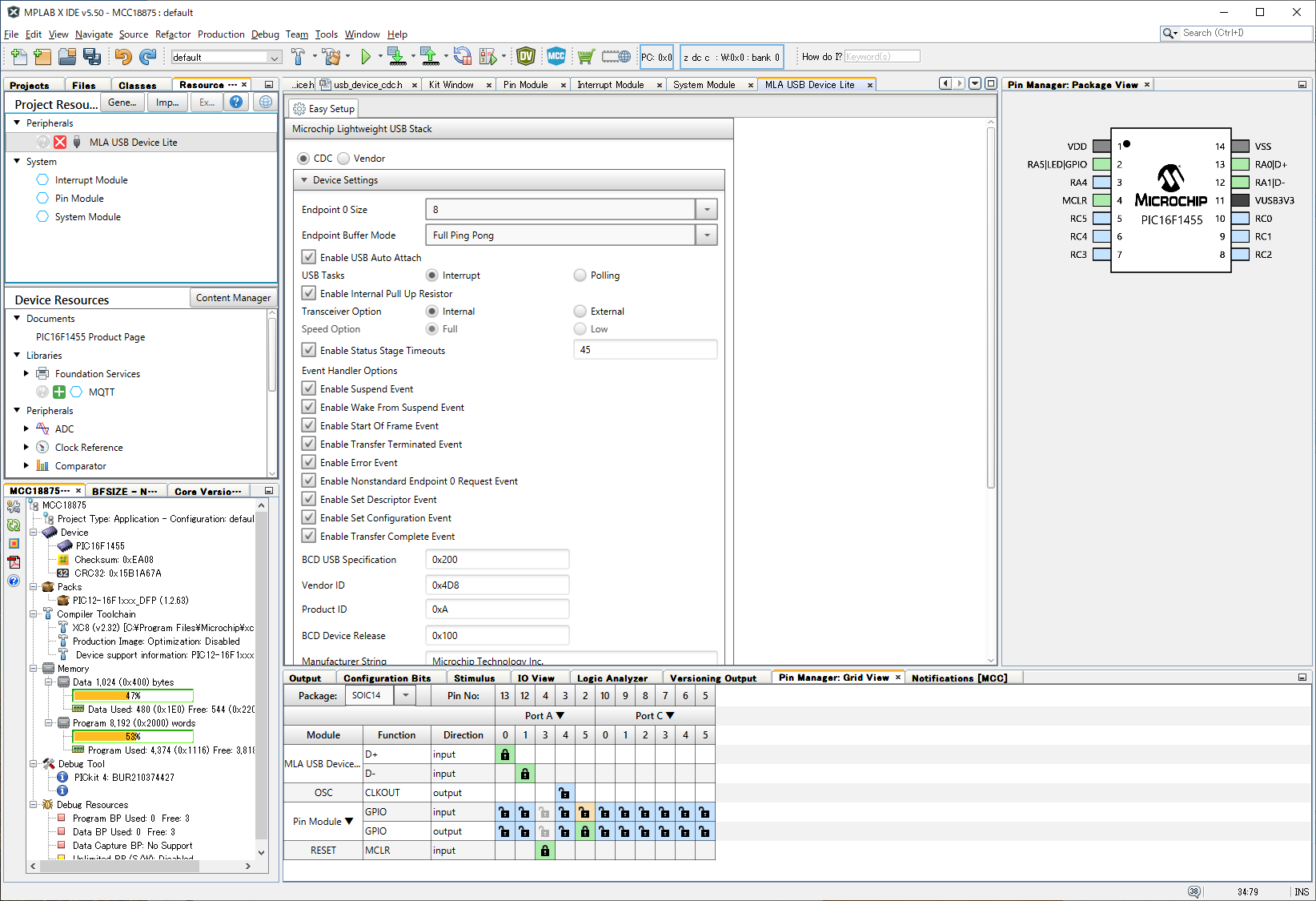Click the Clean and Build hammer-broom icon
The width and height of the screenshot is (1316, 901).
click(331, 57)
